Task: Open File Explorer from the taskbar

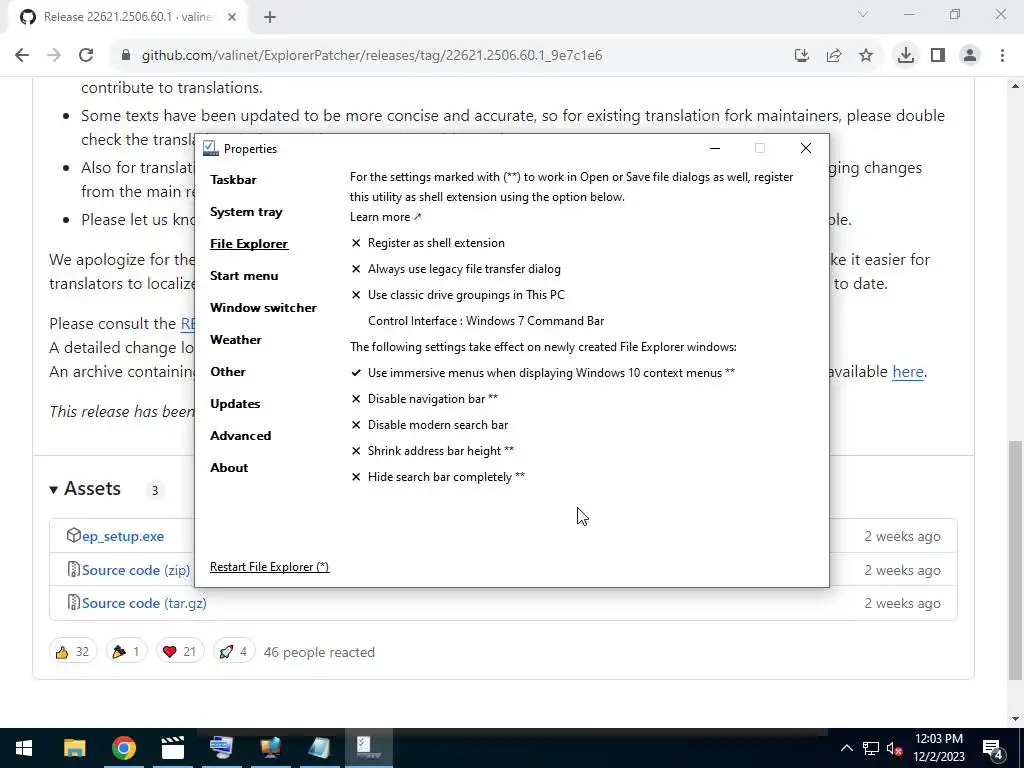Action: 74,748
